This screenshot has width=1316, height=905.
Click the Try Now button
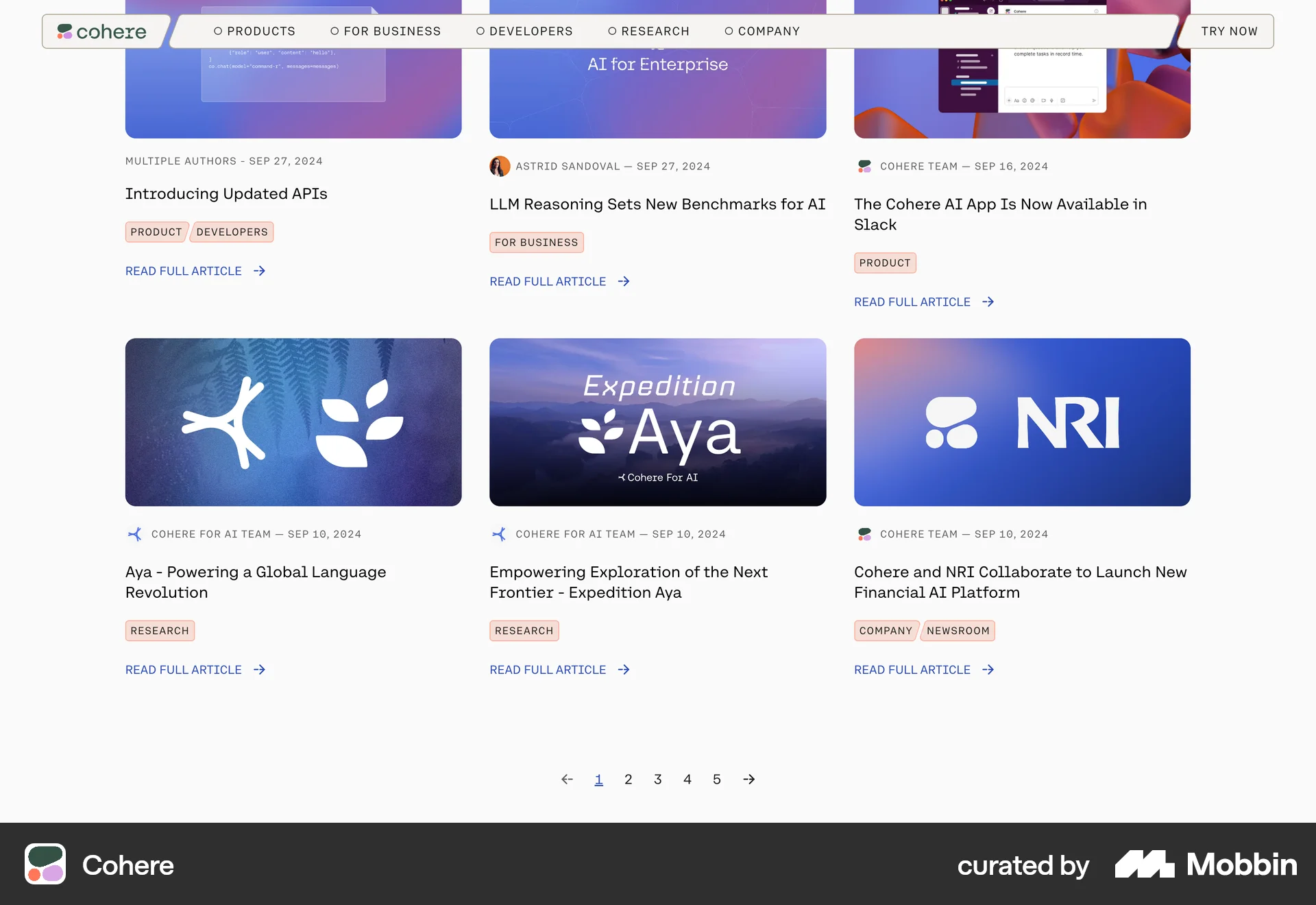1229,31
